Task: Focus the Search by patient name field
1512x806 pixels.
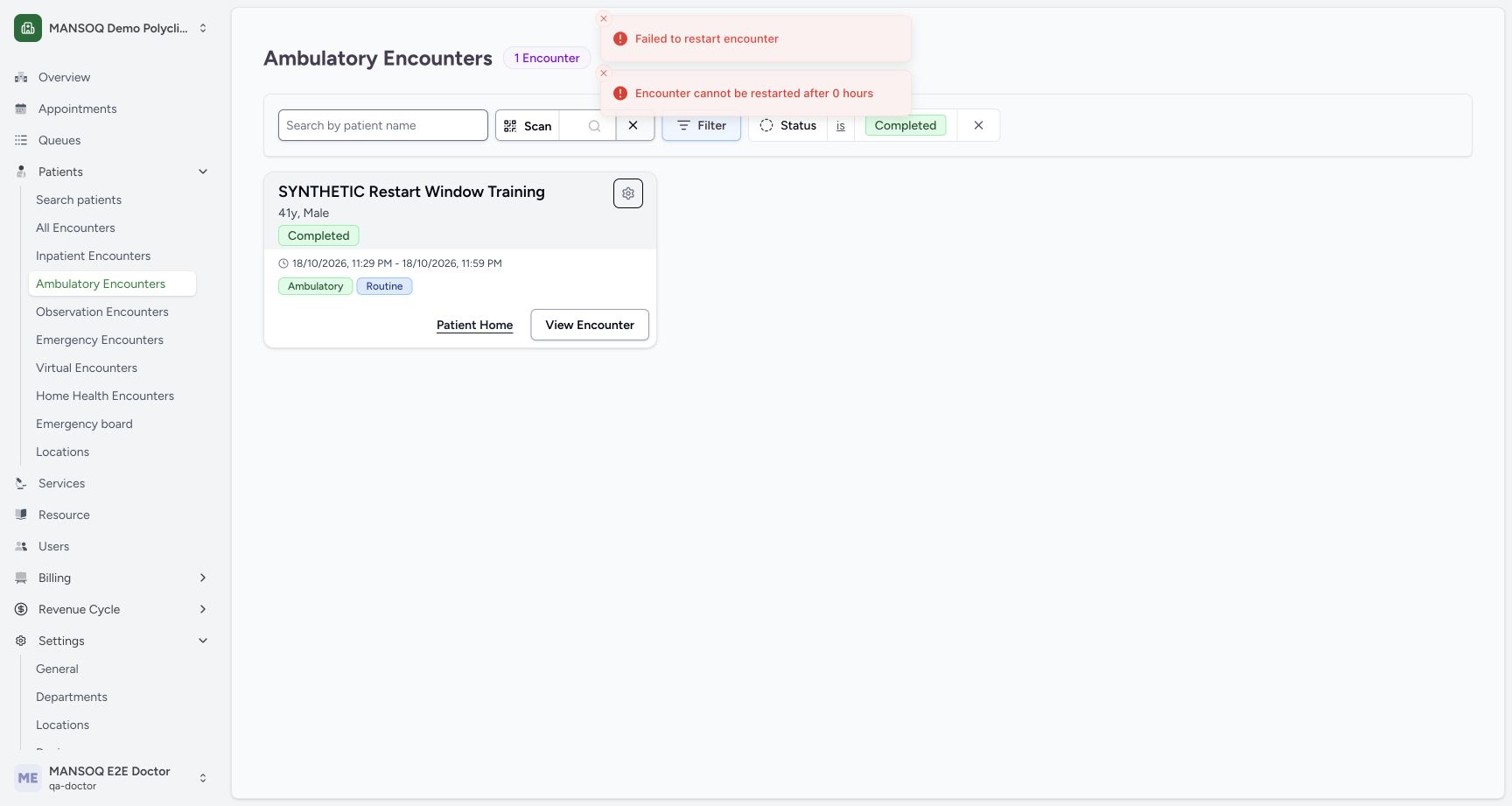Action: 383,125
